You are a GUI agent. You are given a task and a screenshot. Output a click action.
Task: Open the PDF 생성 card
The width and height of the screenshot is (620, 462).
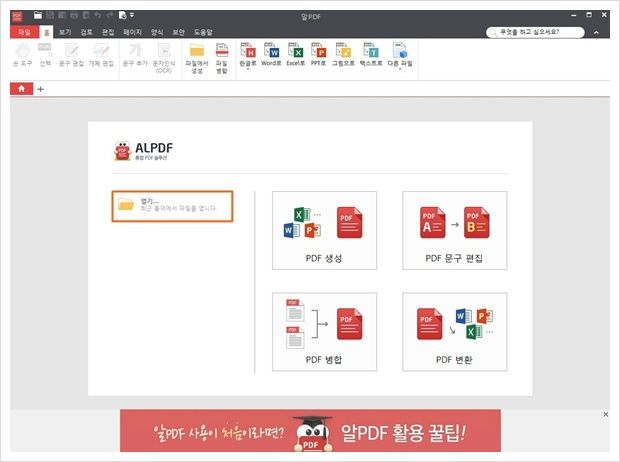point(324,231)
